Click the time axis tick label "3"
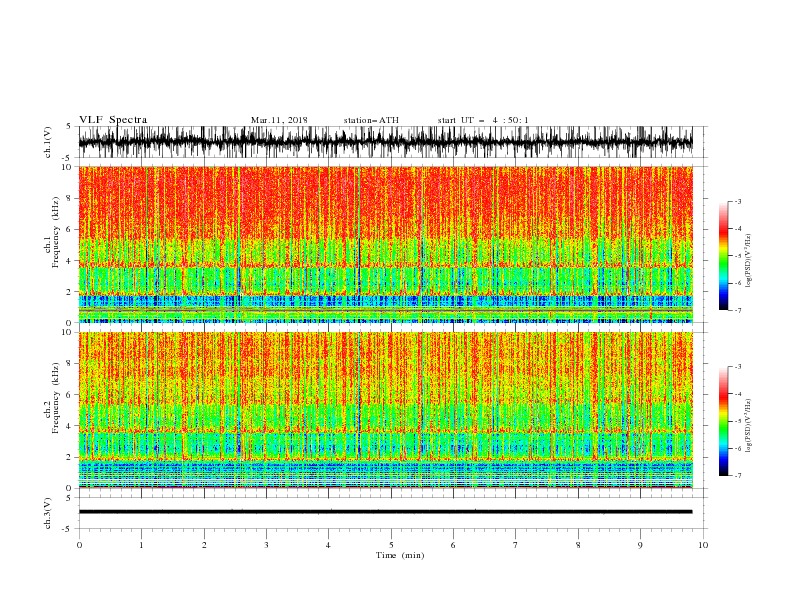Viewport: 792px width, 612px height. (x=266, y=545)
